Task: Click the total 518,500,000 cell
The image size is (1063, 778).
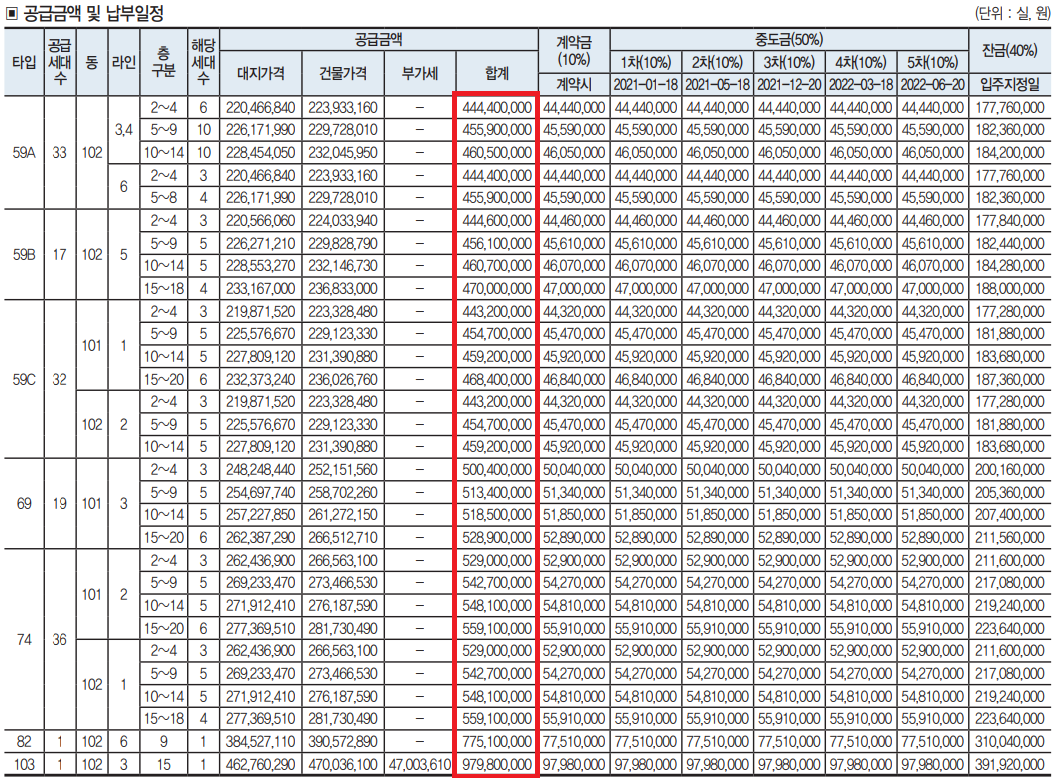Action: pyautogui.click(x=497, y=514)
